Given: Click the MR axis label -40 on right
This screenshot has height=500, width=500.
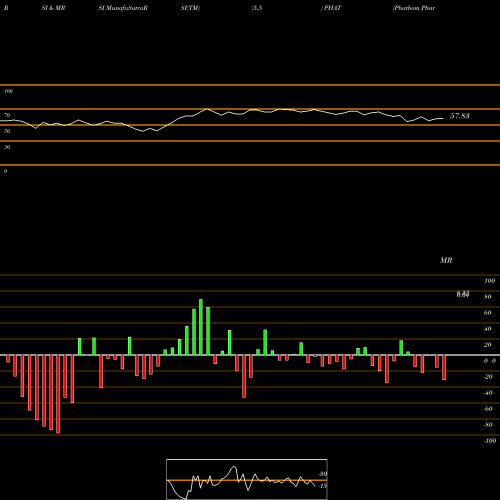Looking at the screenshot, I should 488,393.
